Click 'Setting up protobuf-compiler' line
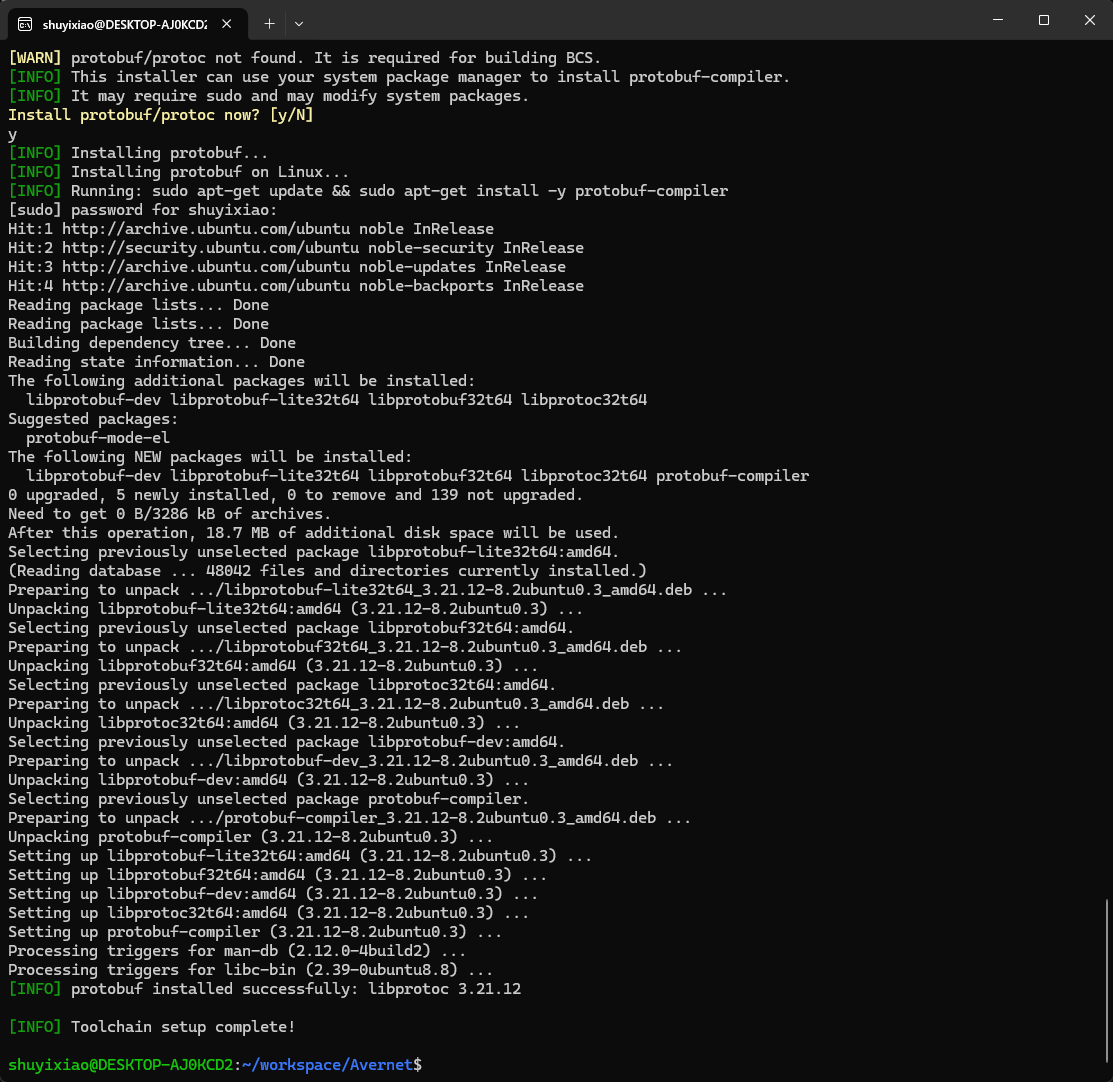 pyautogui.click(x=255, y=932)
